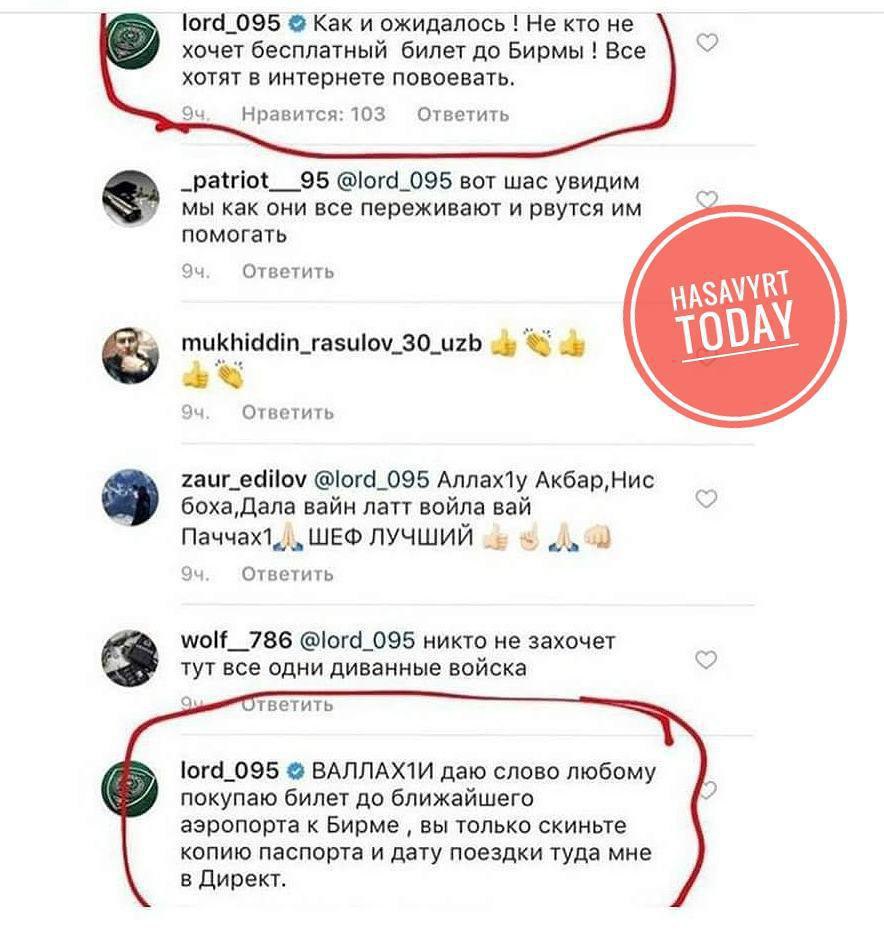Viewport: 884px width, 931px height.
Task: Open _patriot__95 profile picture
Action: (131, 198)
